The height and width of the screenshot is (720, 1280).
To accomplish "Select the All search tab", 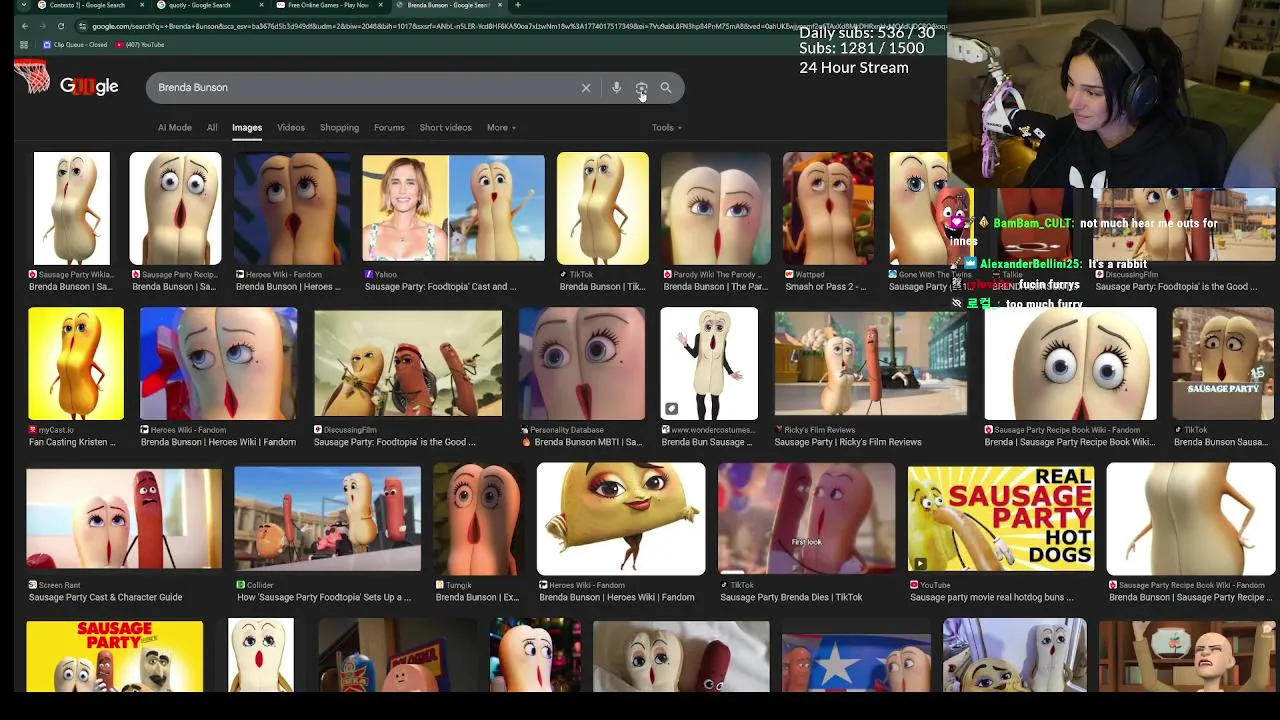I will (x=212, y=128).
